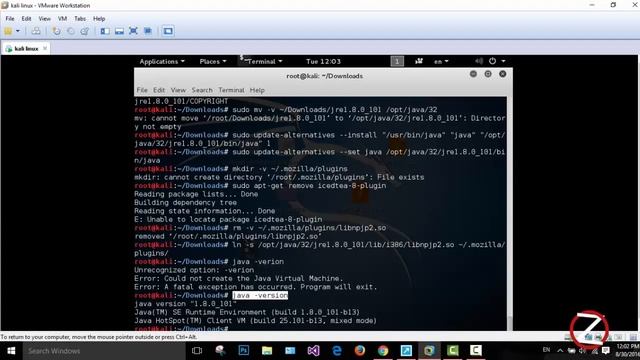This screenshot has height=360, width=640.
Task: Click workspace indicator 1 in Kali top bar
Action: (x=397, y=61)
